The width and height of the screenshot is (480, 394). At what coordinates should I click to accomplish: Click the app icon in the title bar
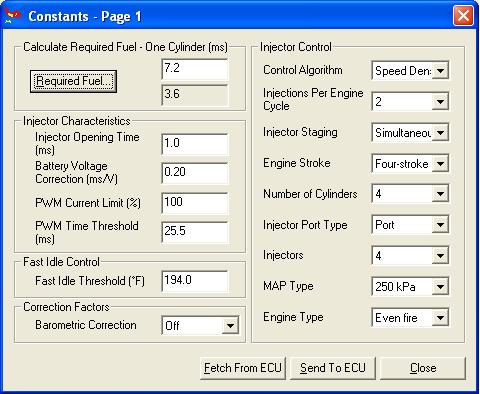12,16
